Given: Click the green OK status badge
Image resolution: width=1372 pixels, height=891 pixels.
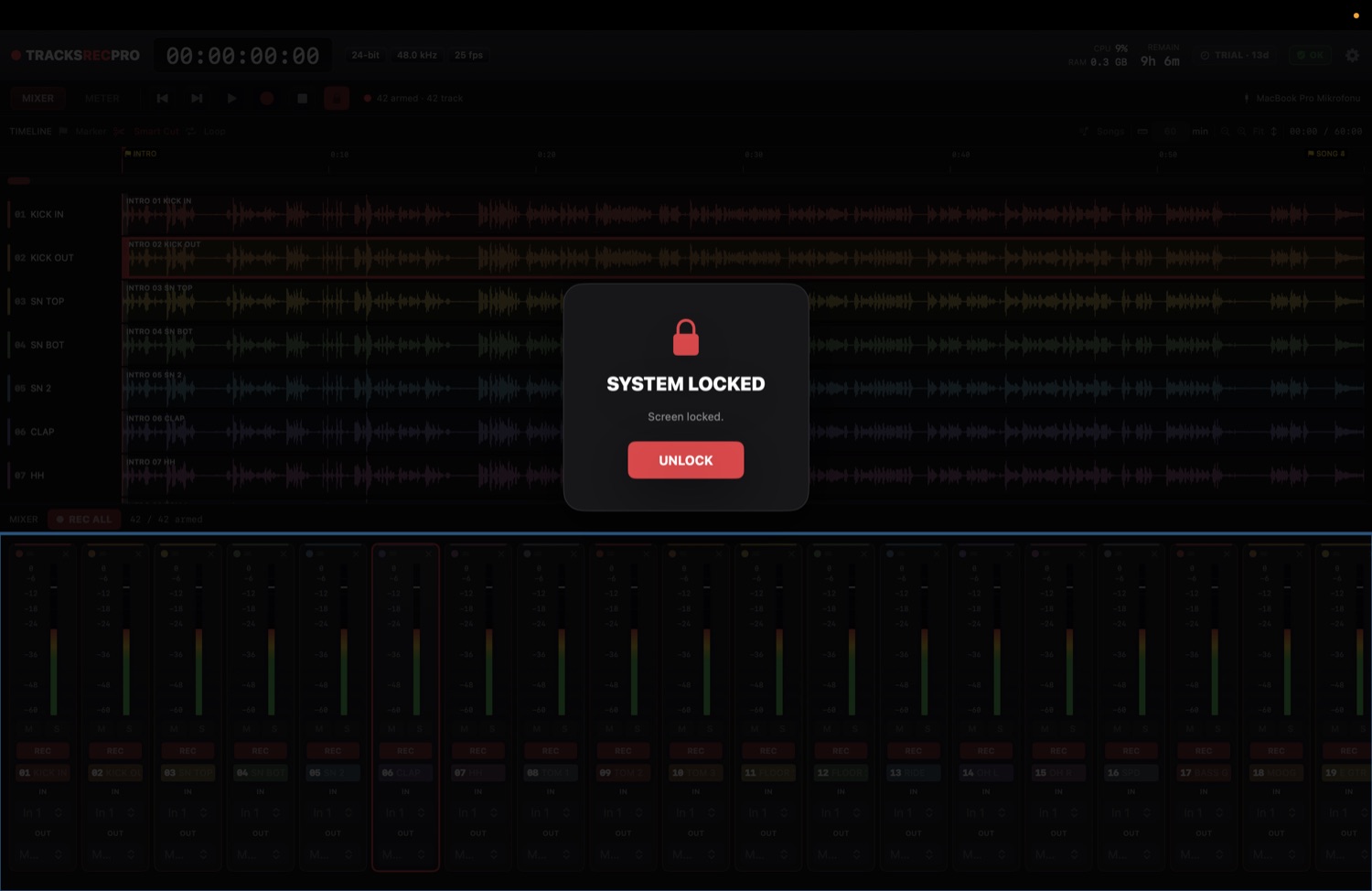Looking at the screenshot, I should pyautogui.click(x=1310, y=55).
